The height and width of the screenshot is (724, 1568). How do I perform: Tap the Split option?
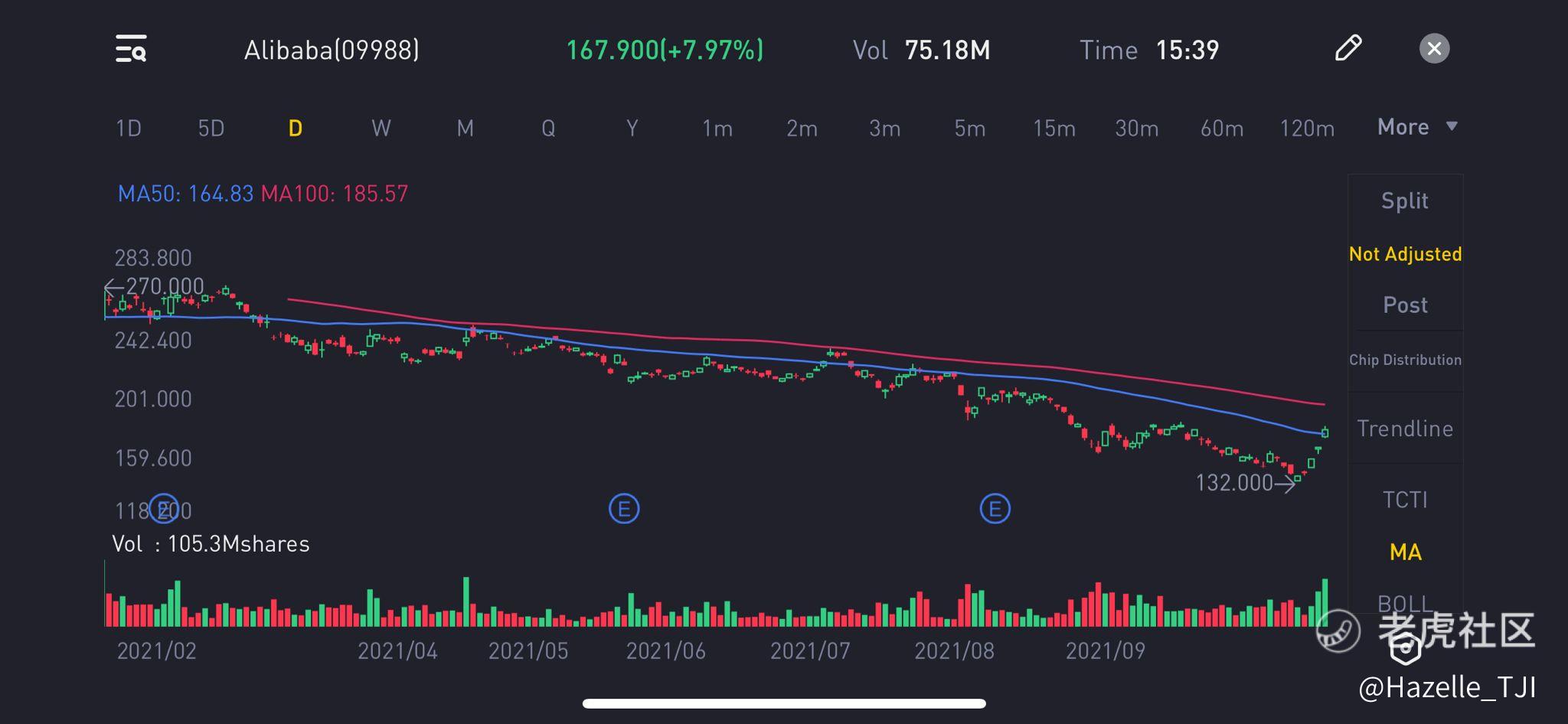pos(1405,201)
